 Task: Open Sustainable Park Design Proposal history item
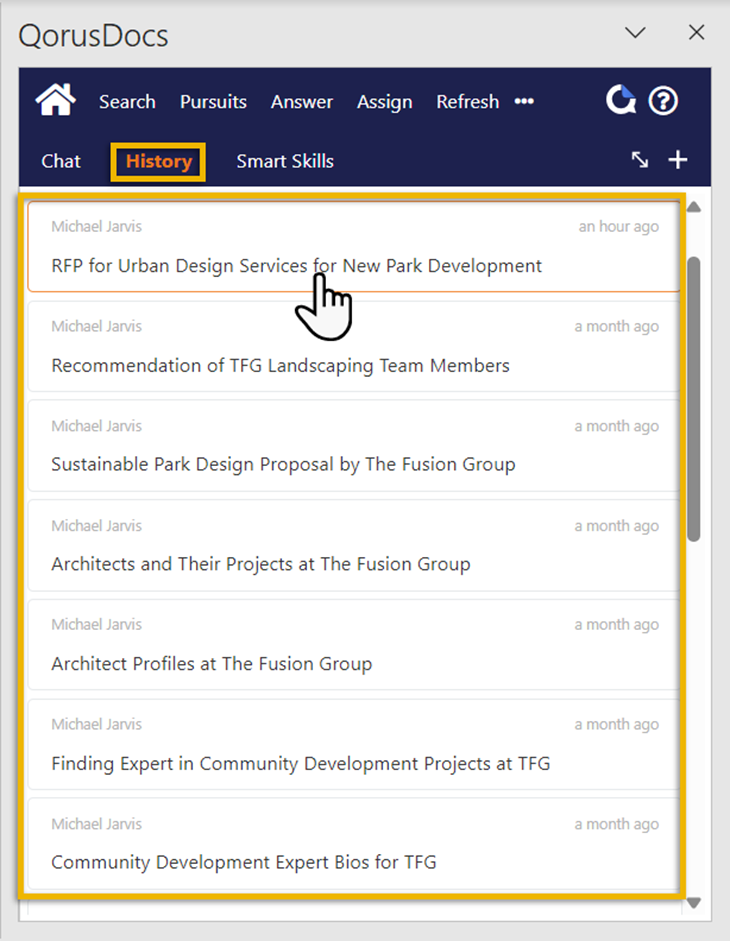point(283,464)
